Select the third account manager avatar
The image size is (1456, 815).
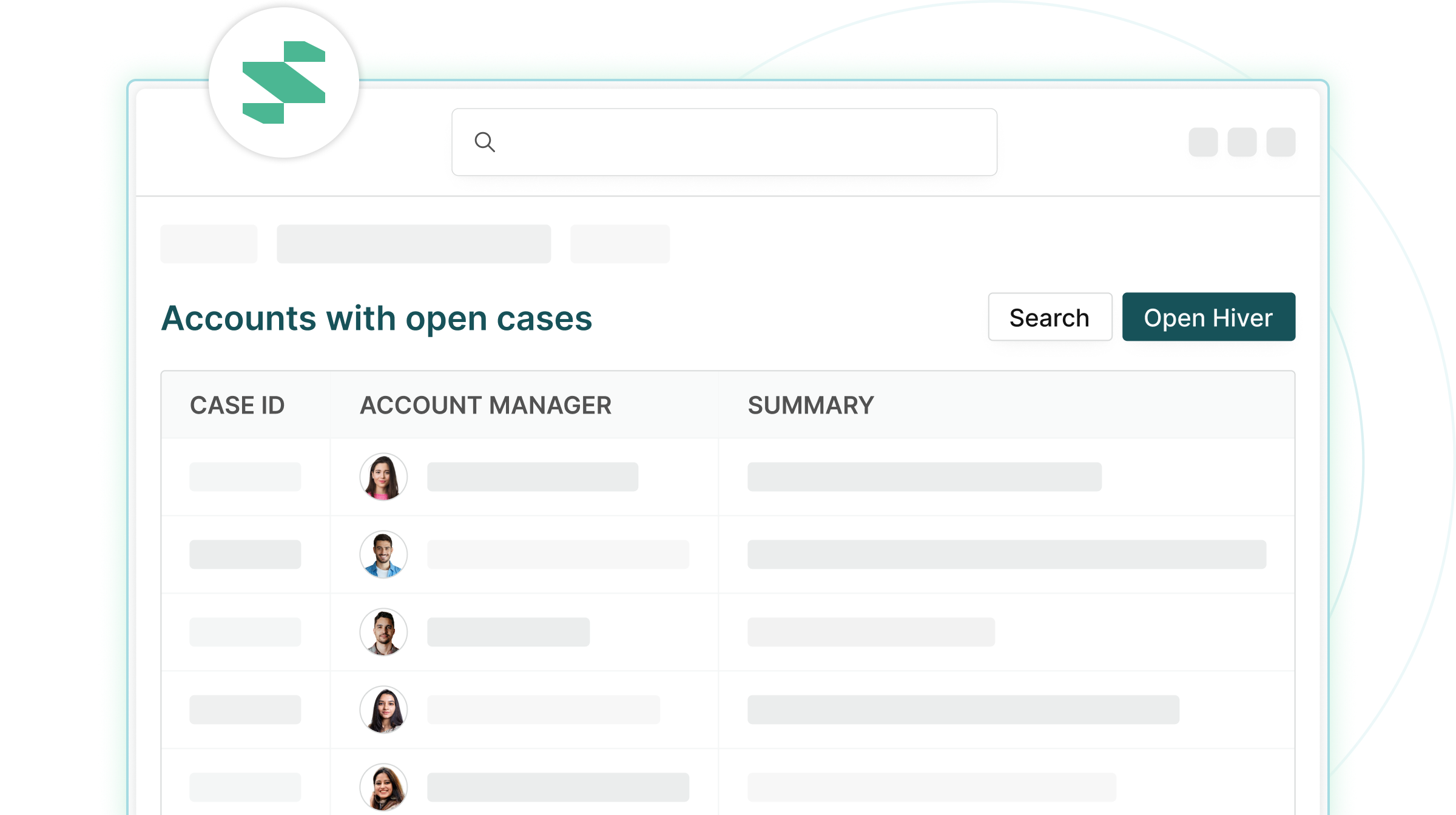383,632
